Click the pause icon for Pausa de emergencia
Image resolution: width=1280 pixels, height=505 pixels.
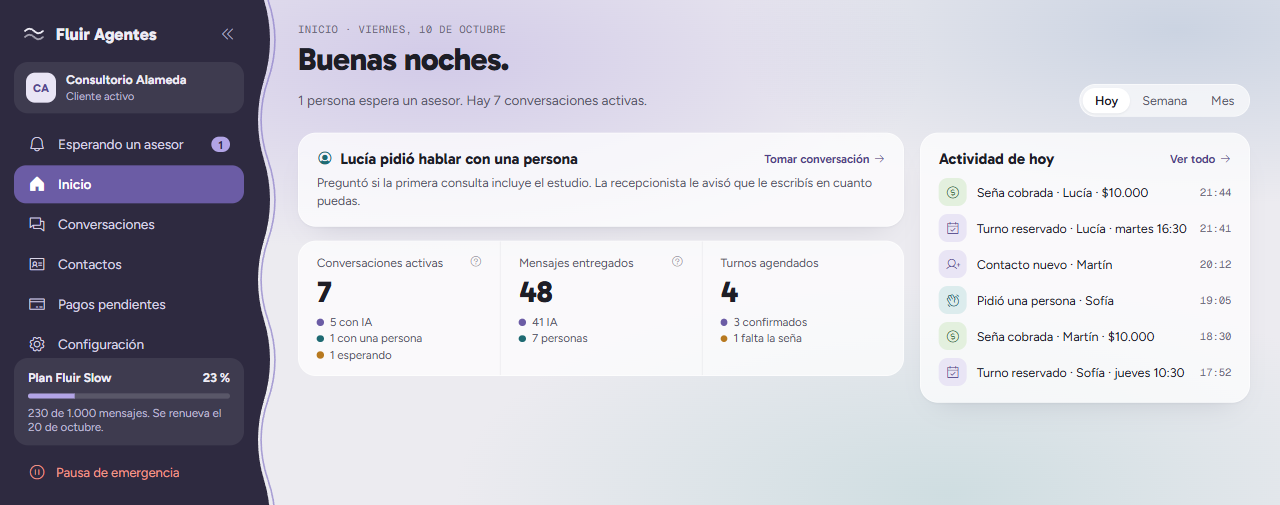(x=37, y=473)
